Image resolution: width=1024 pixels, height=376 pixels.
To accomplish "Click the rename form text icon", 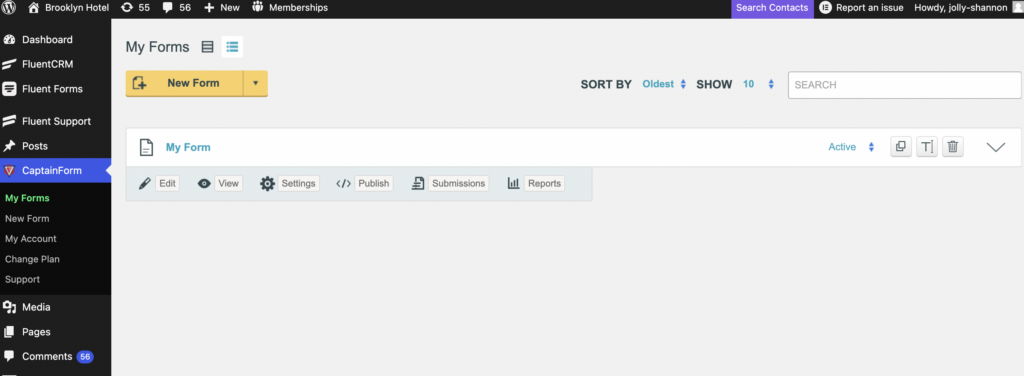I will click(927, 147).
